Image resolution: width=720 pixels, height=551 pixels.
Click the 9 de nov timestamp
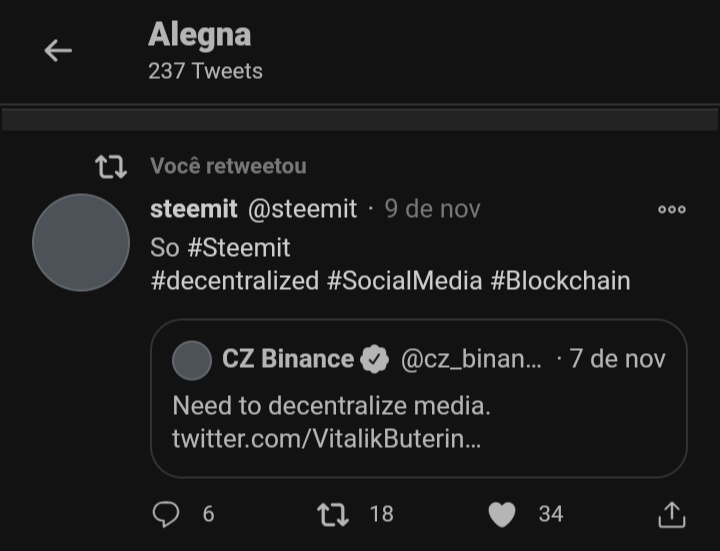click(433, 209)
